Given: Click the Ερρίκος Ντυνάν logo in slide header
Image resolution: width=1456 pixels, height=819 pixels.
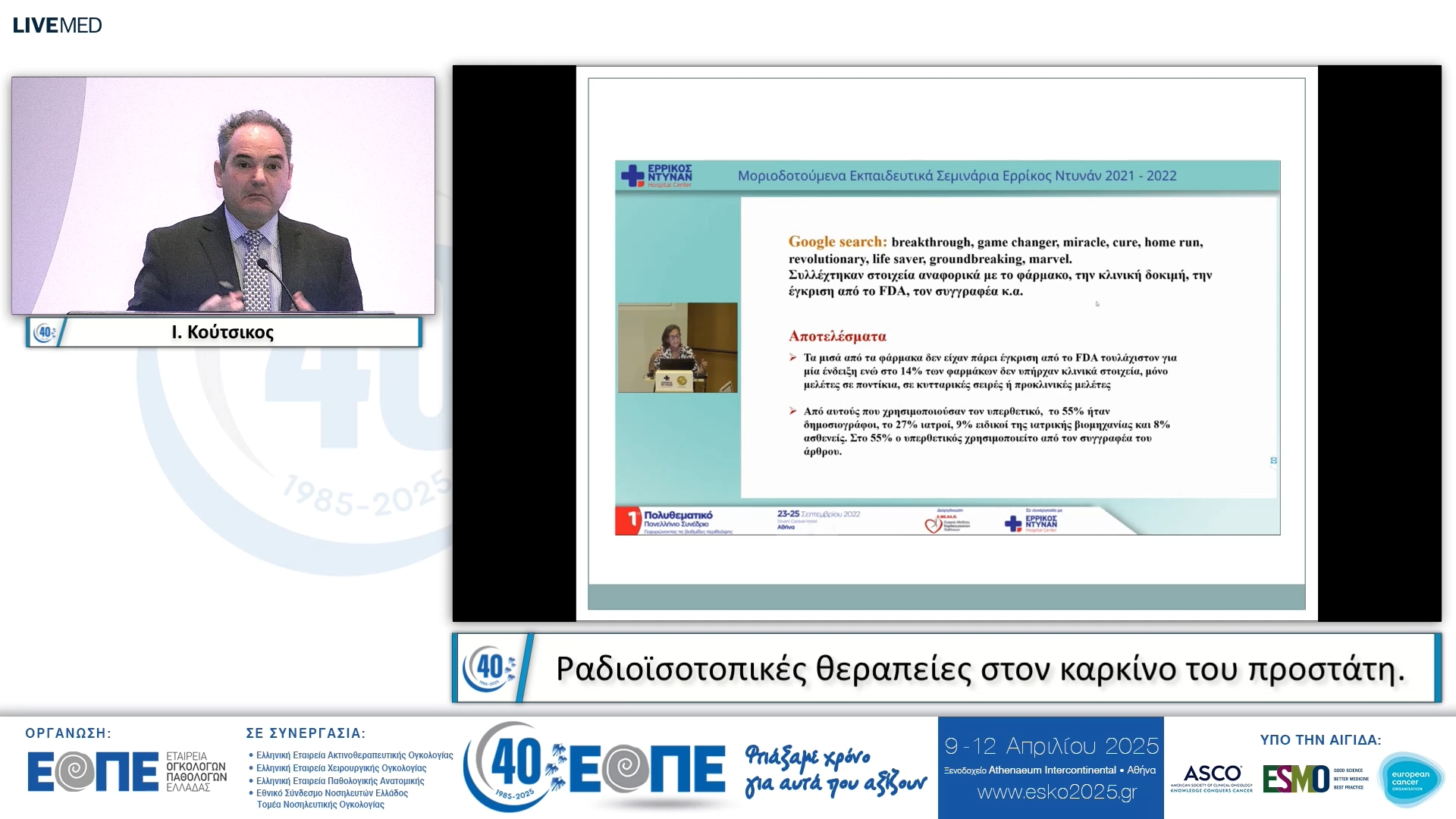Looking at the screenshot, I should 657,176.
